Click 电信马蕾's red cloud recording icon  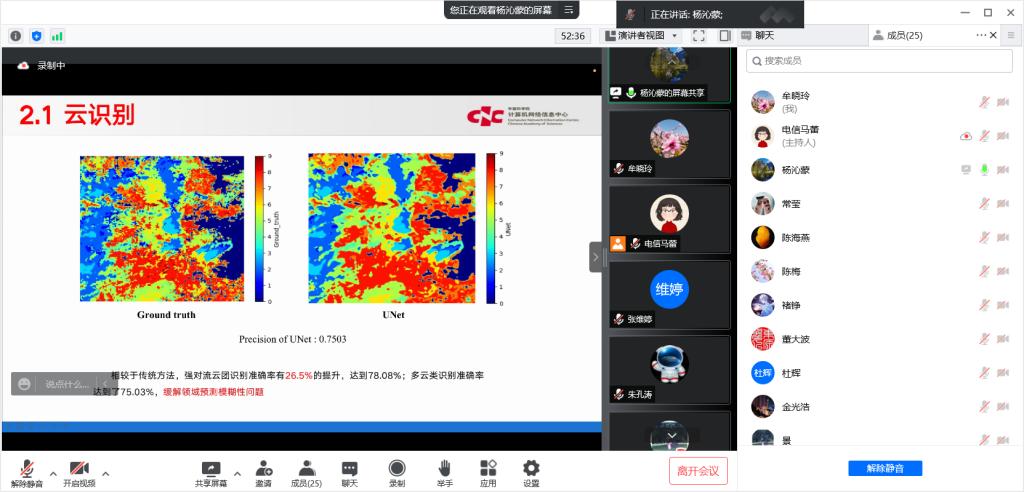(966, 136)
